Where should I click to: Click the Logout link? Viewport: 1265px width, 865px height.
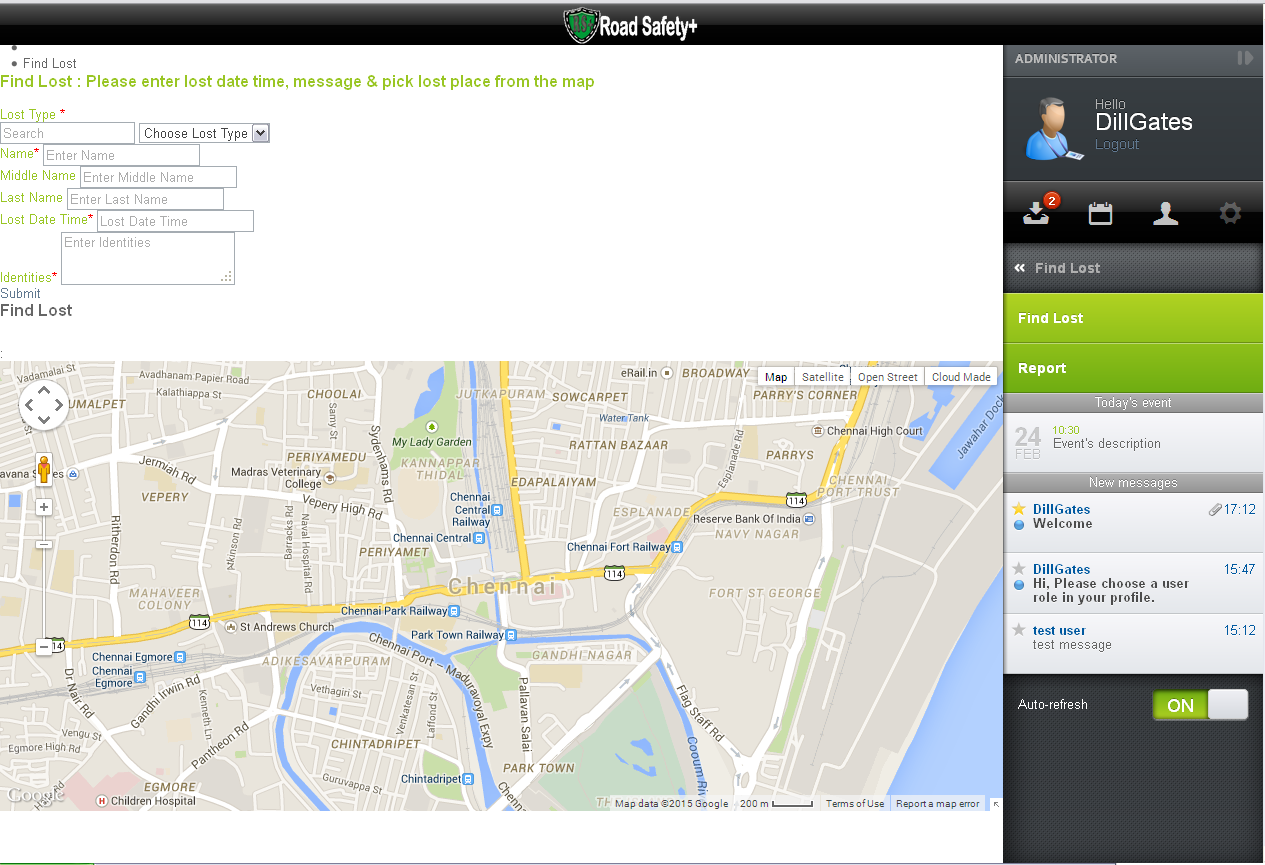coord(1117,144)
